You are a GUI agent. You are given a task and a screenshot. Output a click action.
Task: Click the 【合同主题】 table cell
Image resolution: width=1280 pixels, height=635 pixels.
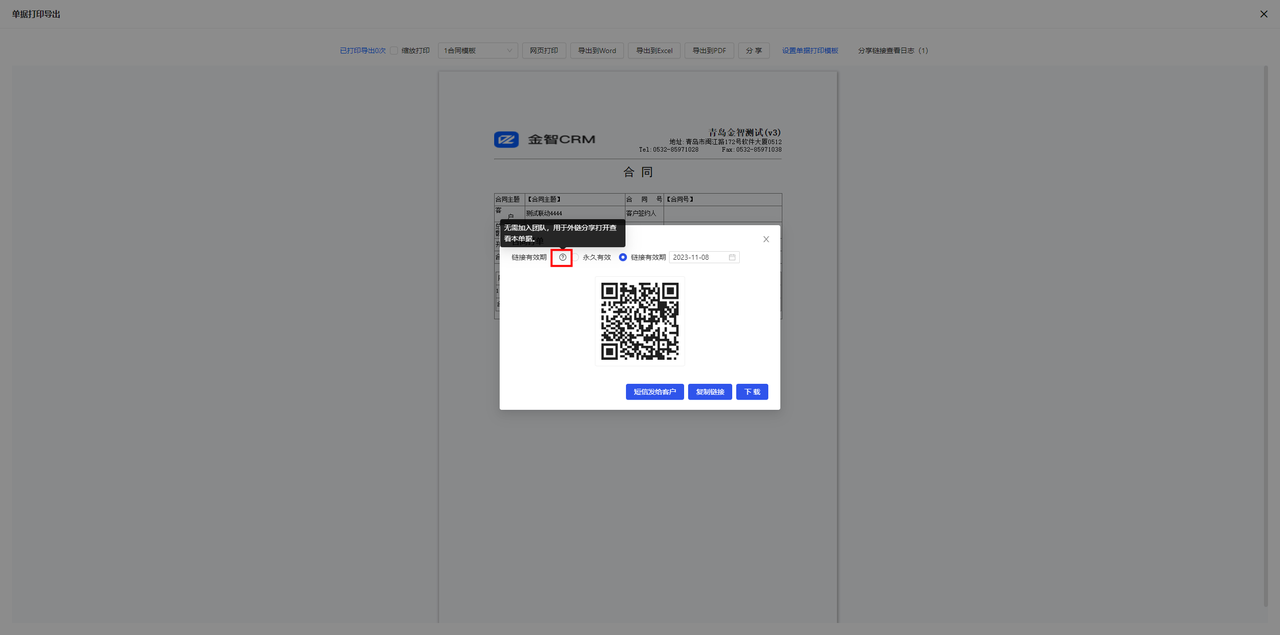(574, 199)
